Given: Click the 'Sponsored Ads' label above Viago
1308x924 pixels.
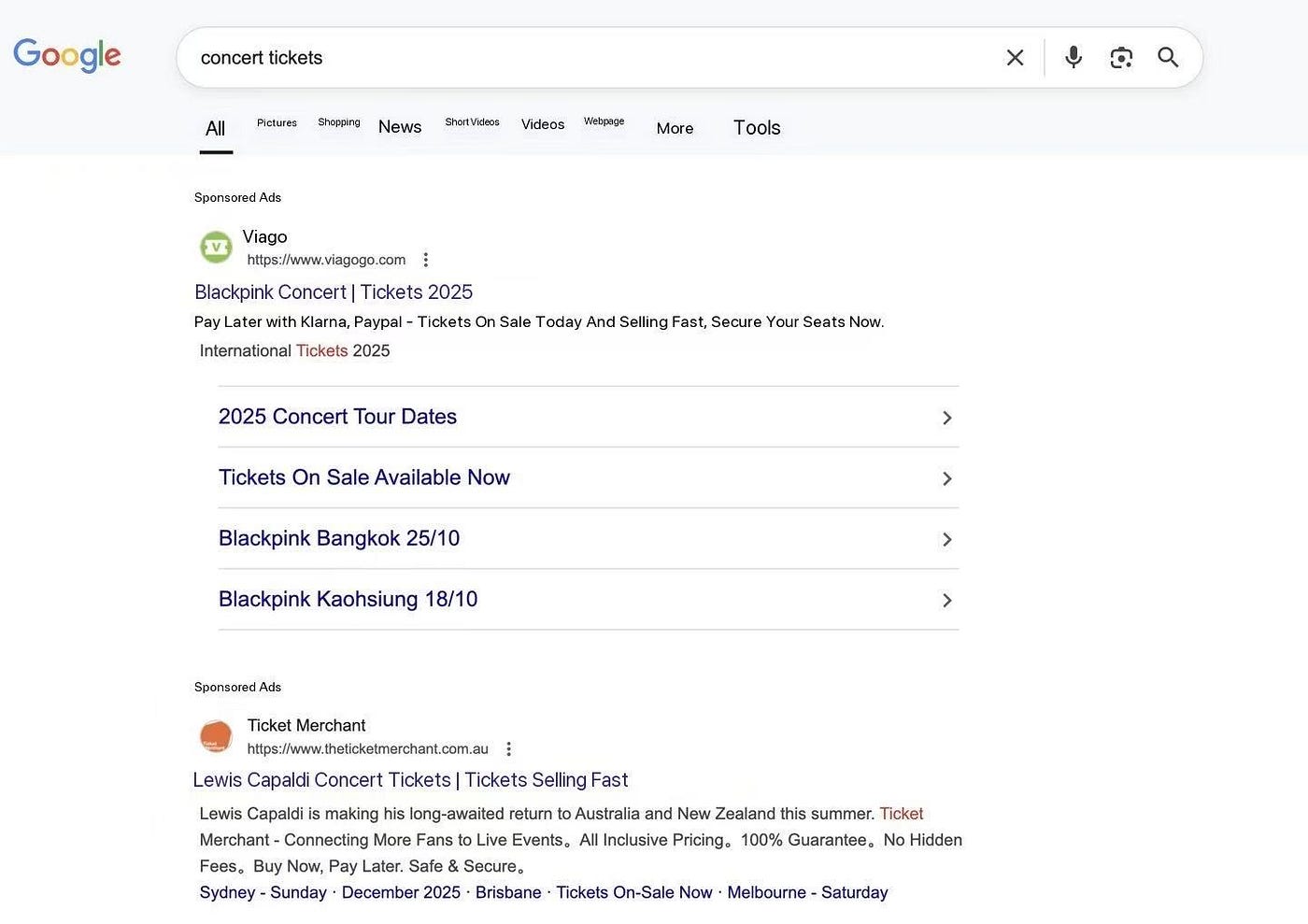Looking at the screenshot, I should (237, 197).
